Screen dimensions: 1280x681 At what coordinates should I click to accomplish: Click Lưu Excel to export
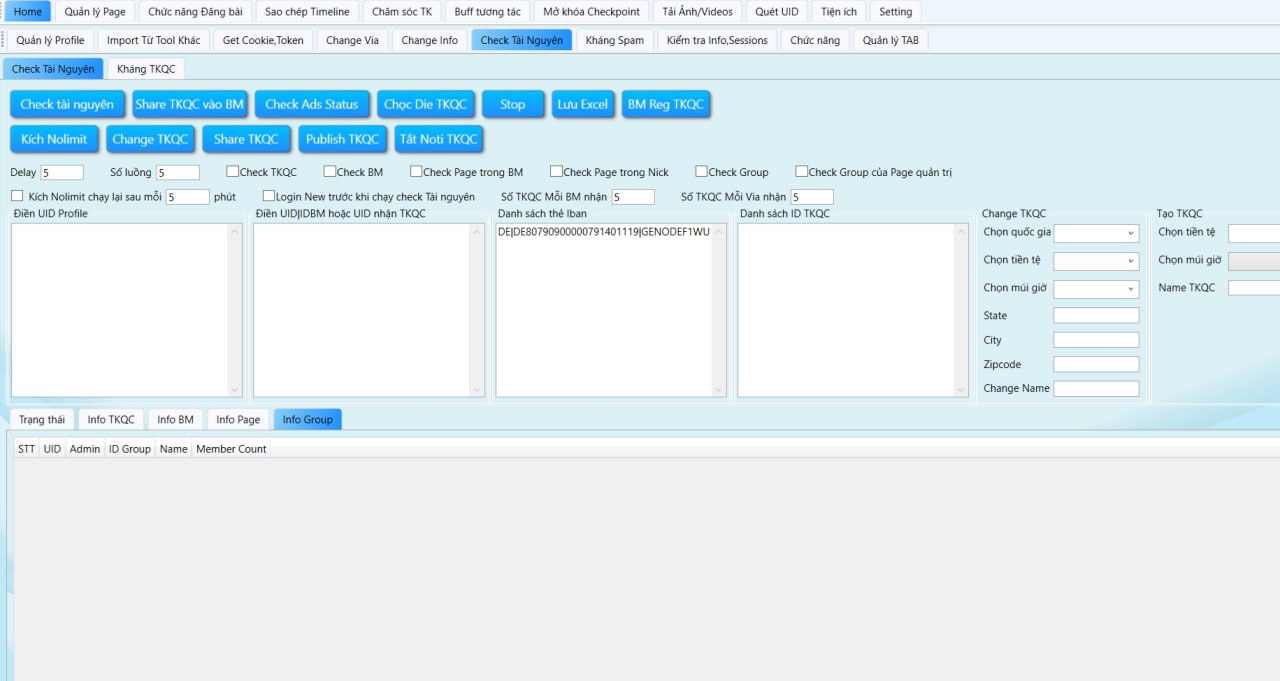(x=582, y=105)
